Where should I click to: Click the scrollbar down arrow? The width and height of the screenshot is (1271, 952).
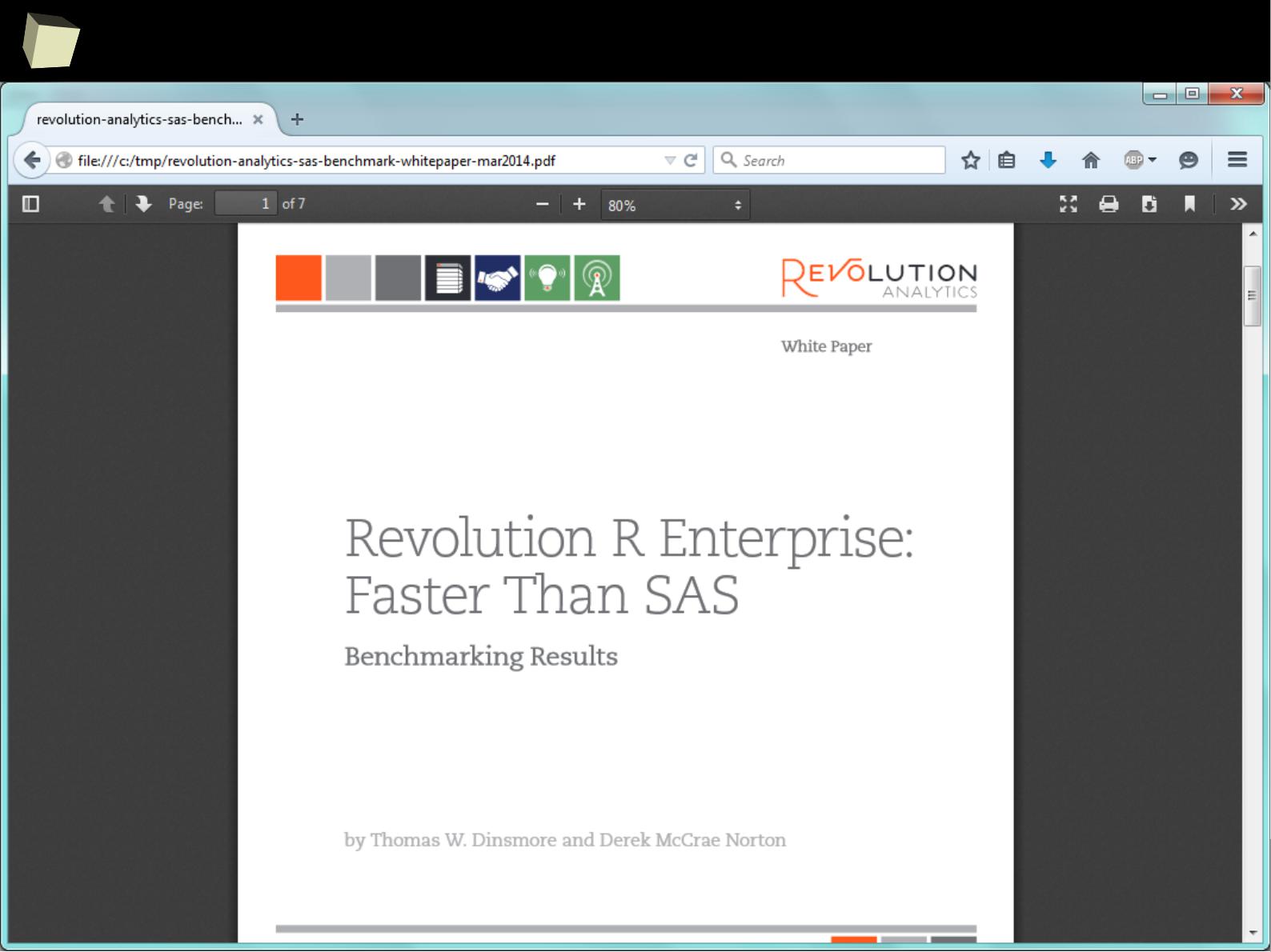[1253, 933]
